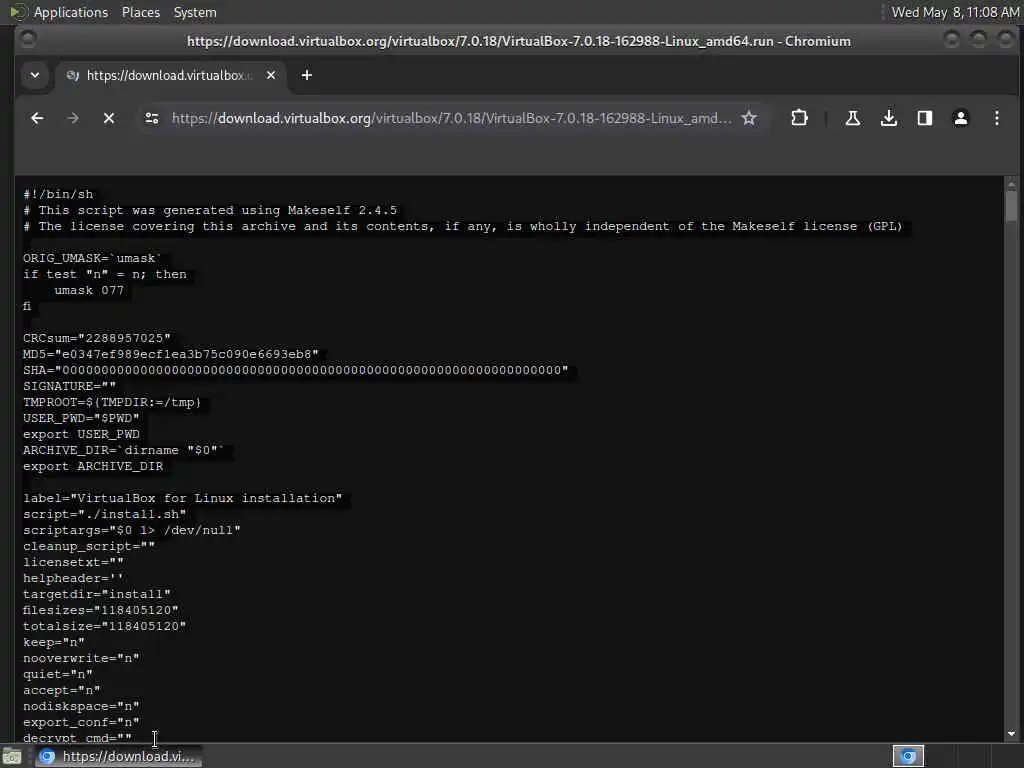Click the 'filesizes="118405120"' line

[x=101, y=610]
